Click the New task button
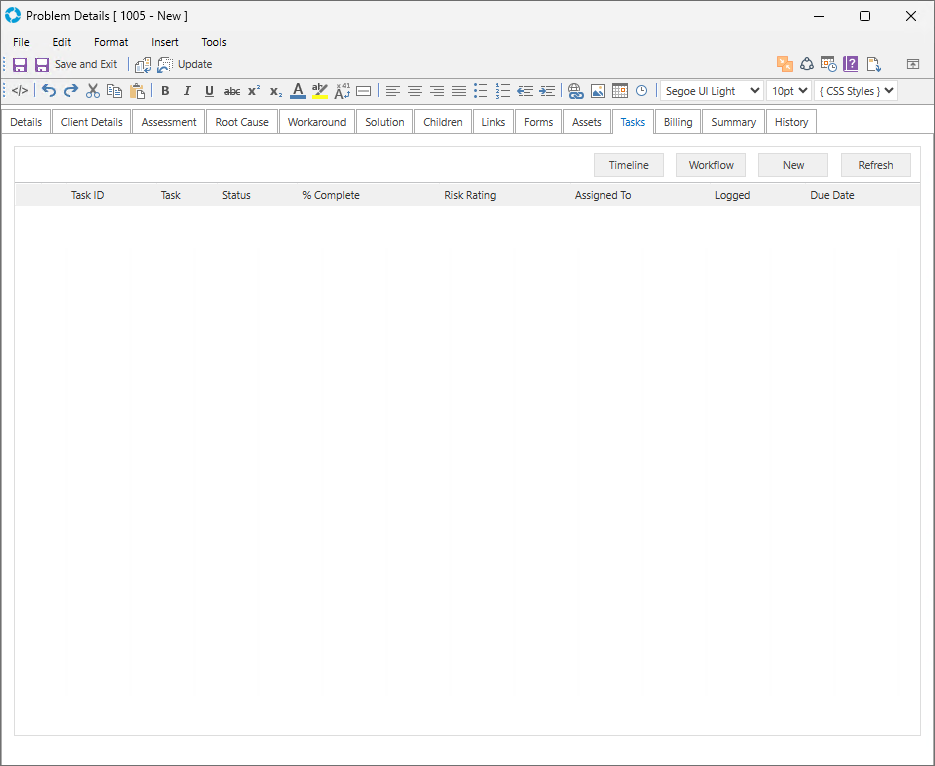Viewport: 935px width, 766px height. pos(793,165)
